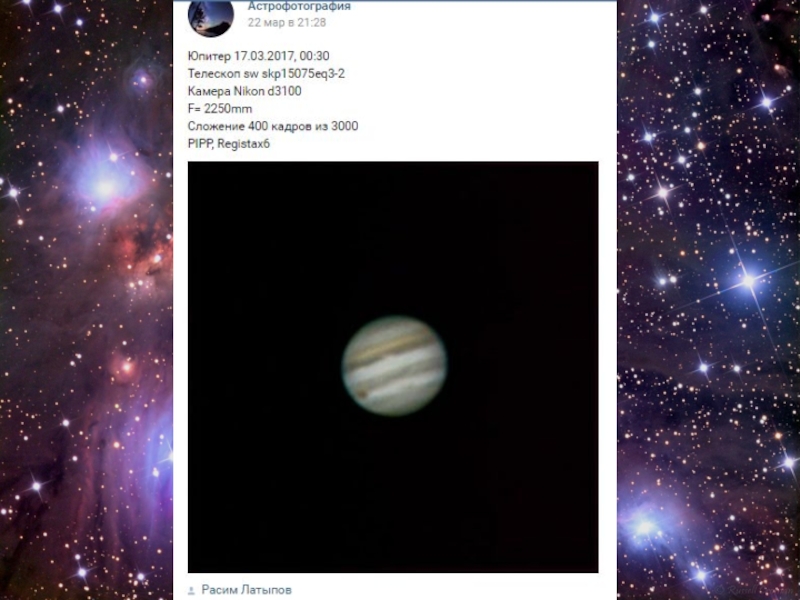
Task: Click Jupiter's planet disk in the photo
Action: (x=394, y=366)
